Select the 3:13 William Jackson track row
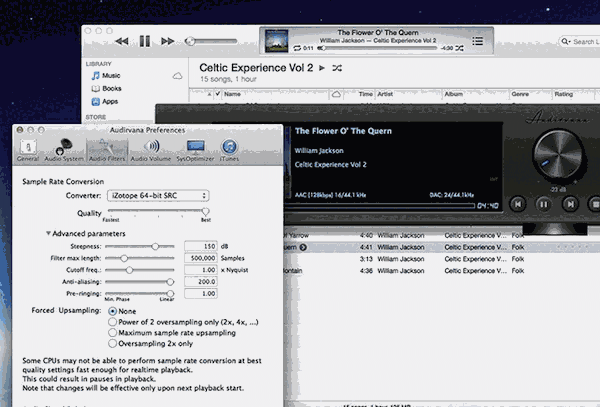The image size is (600, 407). point(442,259)
